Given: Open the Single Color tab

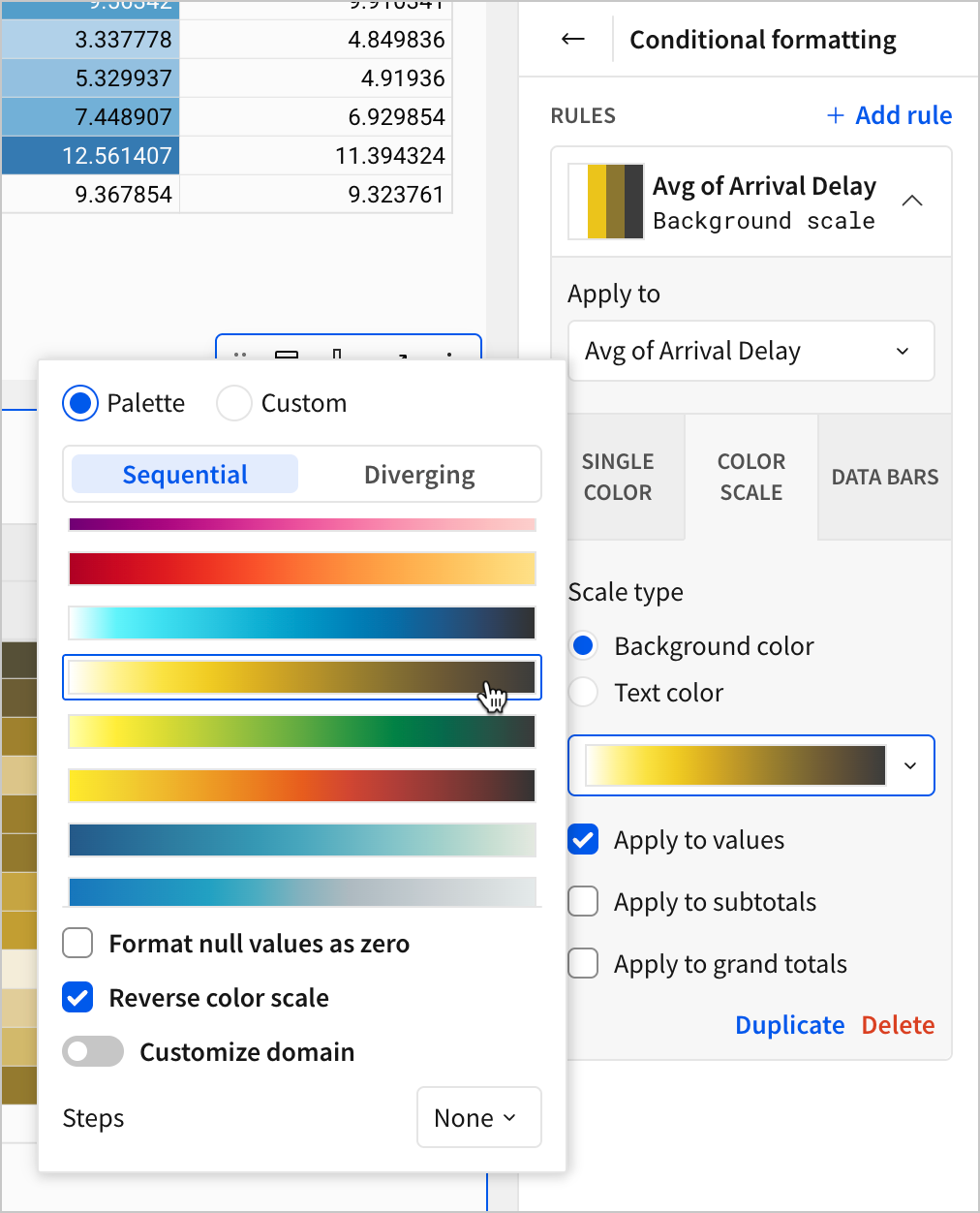Looking at the screenshot, I should click(618, 477).
